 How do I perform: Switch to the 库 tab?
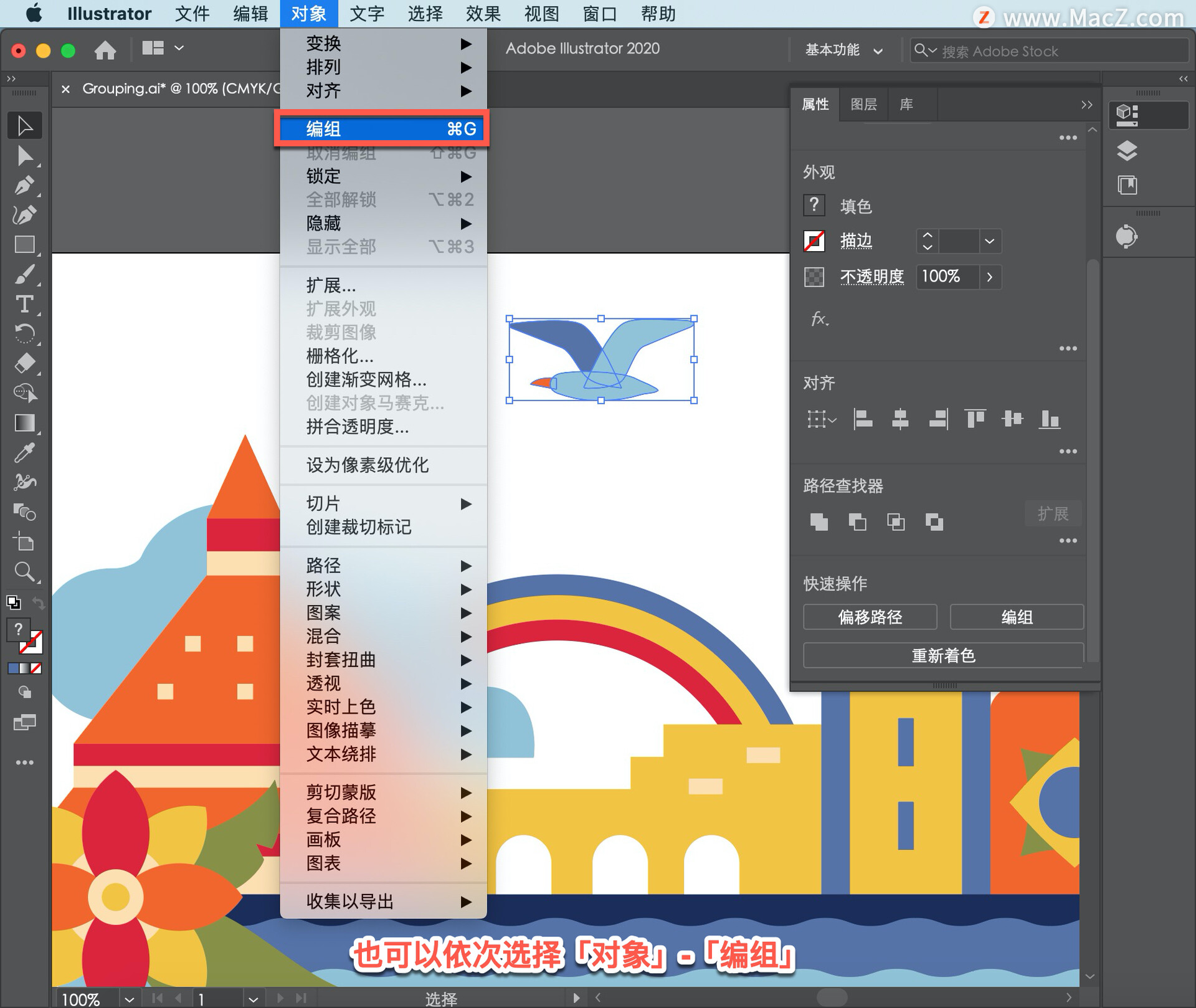coord(906,104)
